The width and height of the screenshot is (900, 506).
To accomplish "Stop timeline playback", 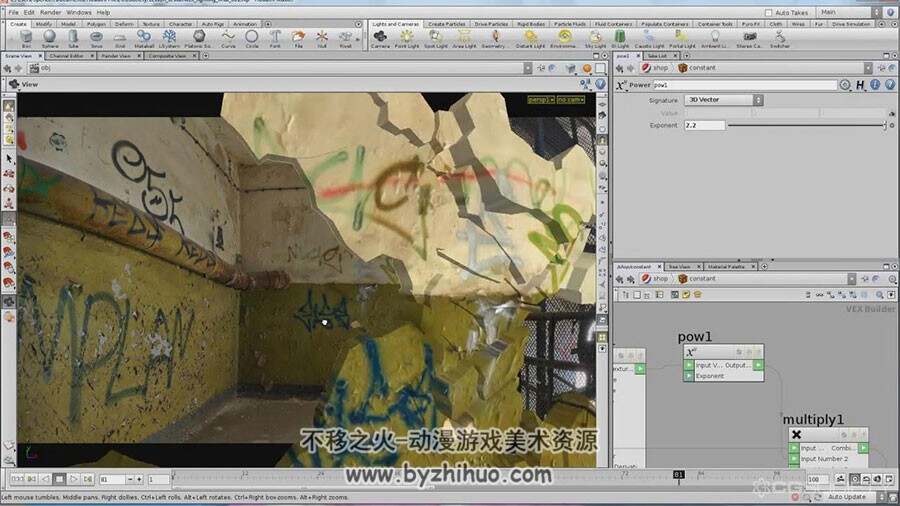I will pos(59,478).
